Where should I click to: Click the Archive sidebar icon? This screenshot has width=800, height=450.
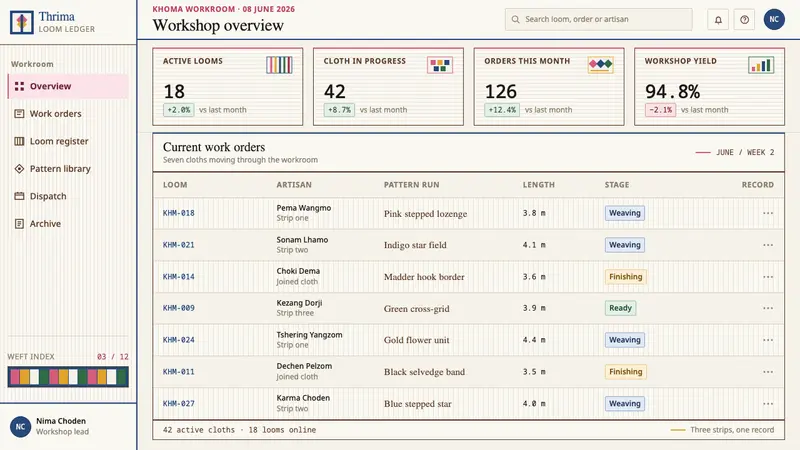pyautogui.click(x=19, y=223)
